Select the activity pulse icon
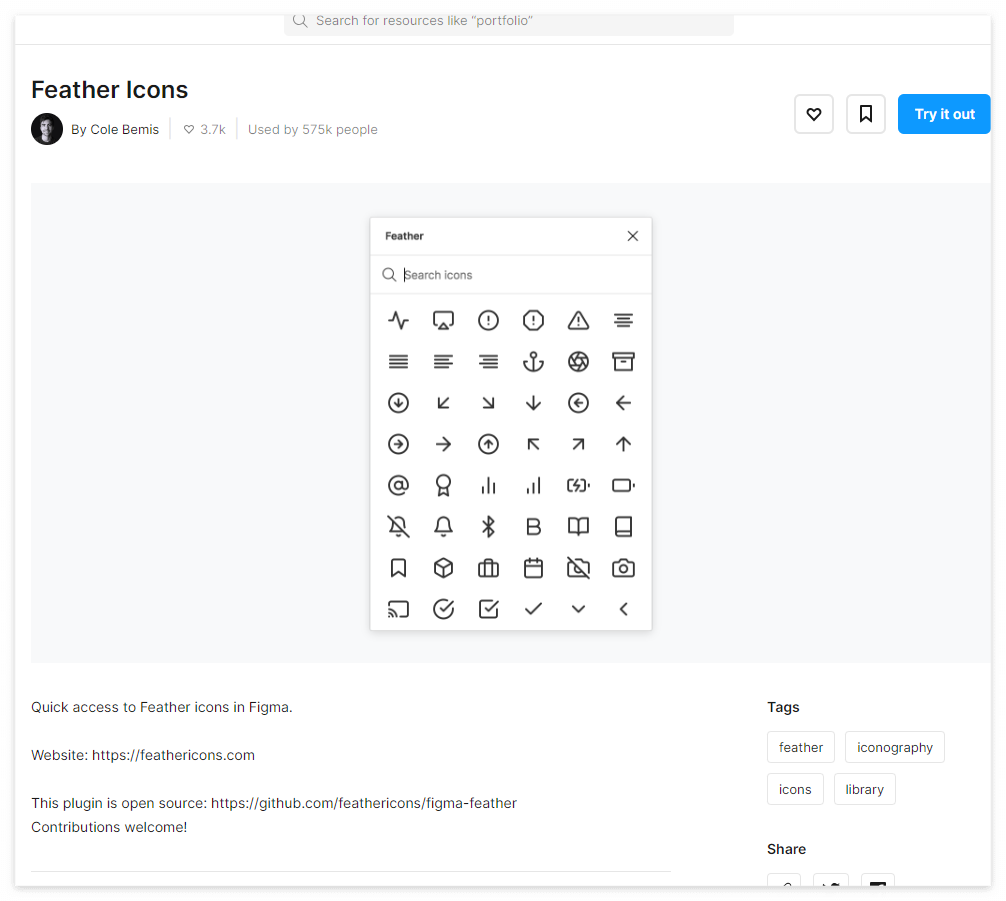 [398, 320]
